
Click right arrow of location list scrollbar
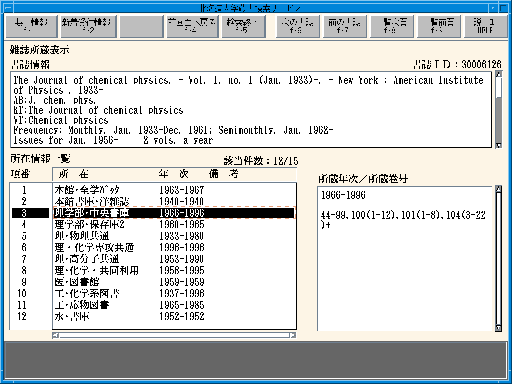tap(293, 335)
